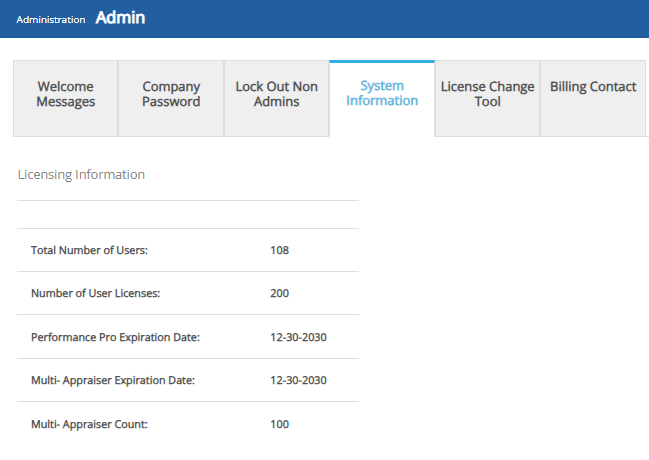This screenshot has width=649, height=460.
Task: Click the user licenses value 200
Action: 279,294
